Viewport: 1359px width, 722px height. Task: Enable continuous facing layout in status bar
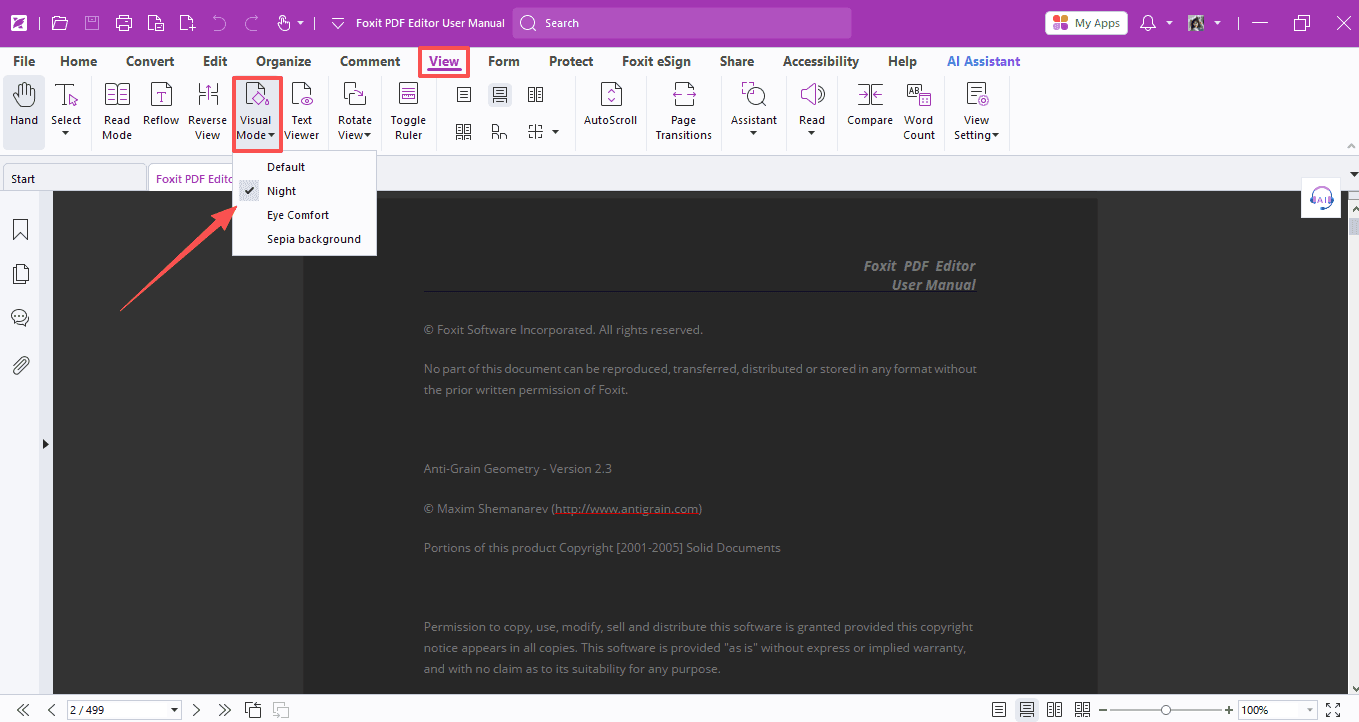1082,710
